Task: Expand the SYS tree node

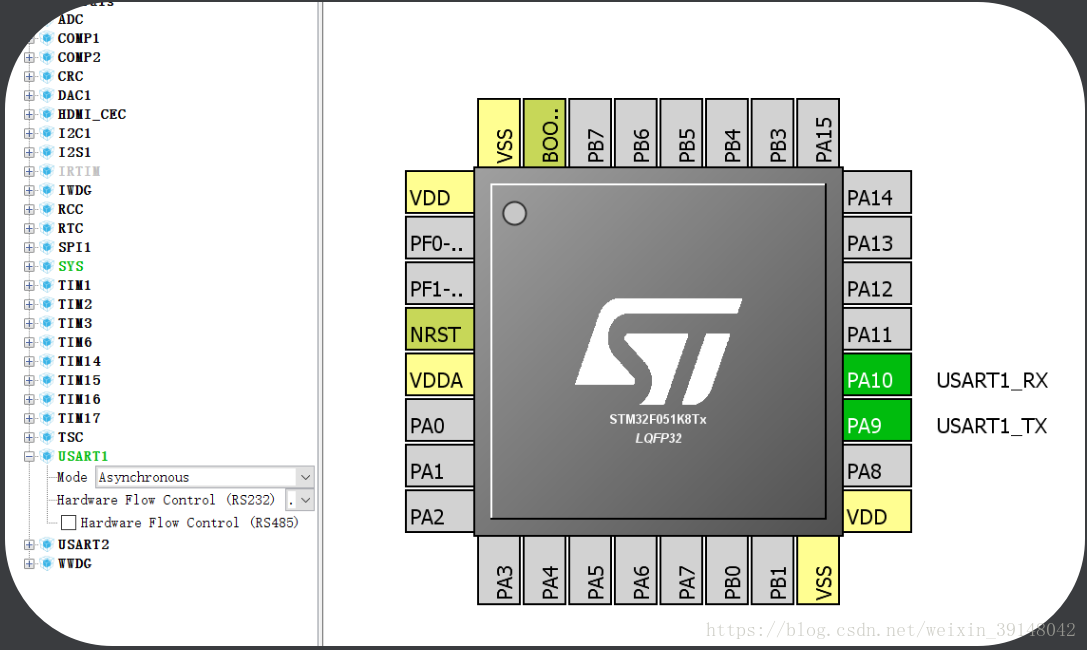Action: 29,266
